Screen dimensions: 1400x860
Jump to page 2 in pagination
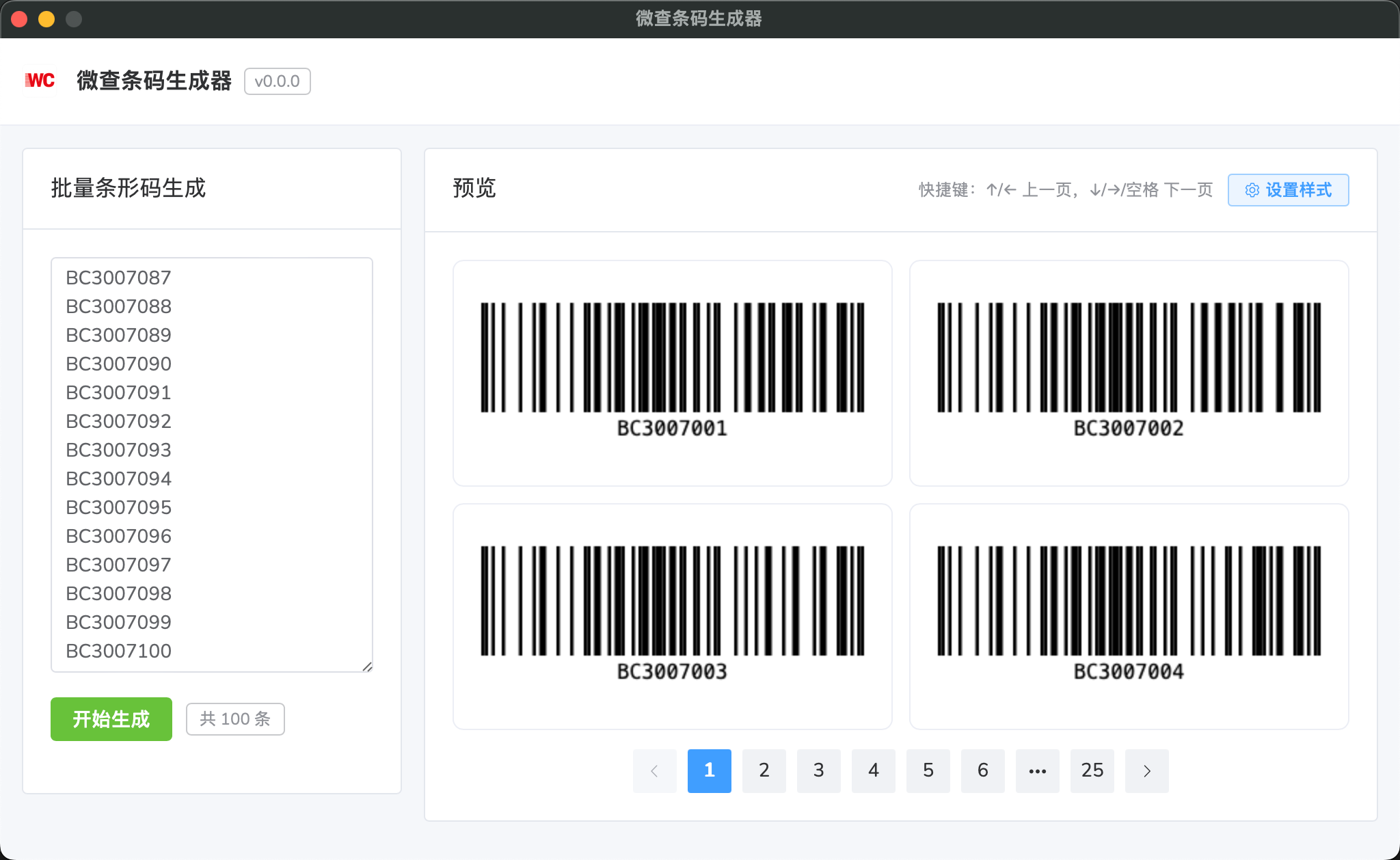pyautogui.click(x=764, y=770)
